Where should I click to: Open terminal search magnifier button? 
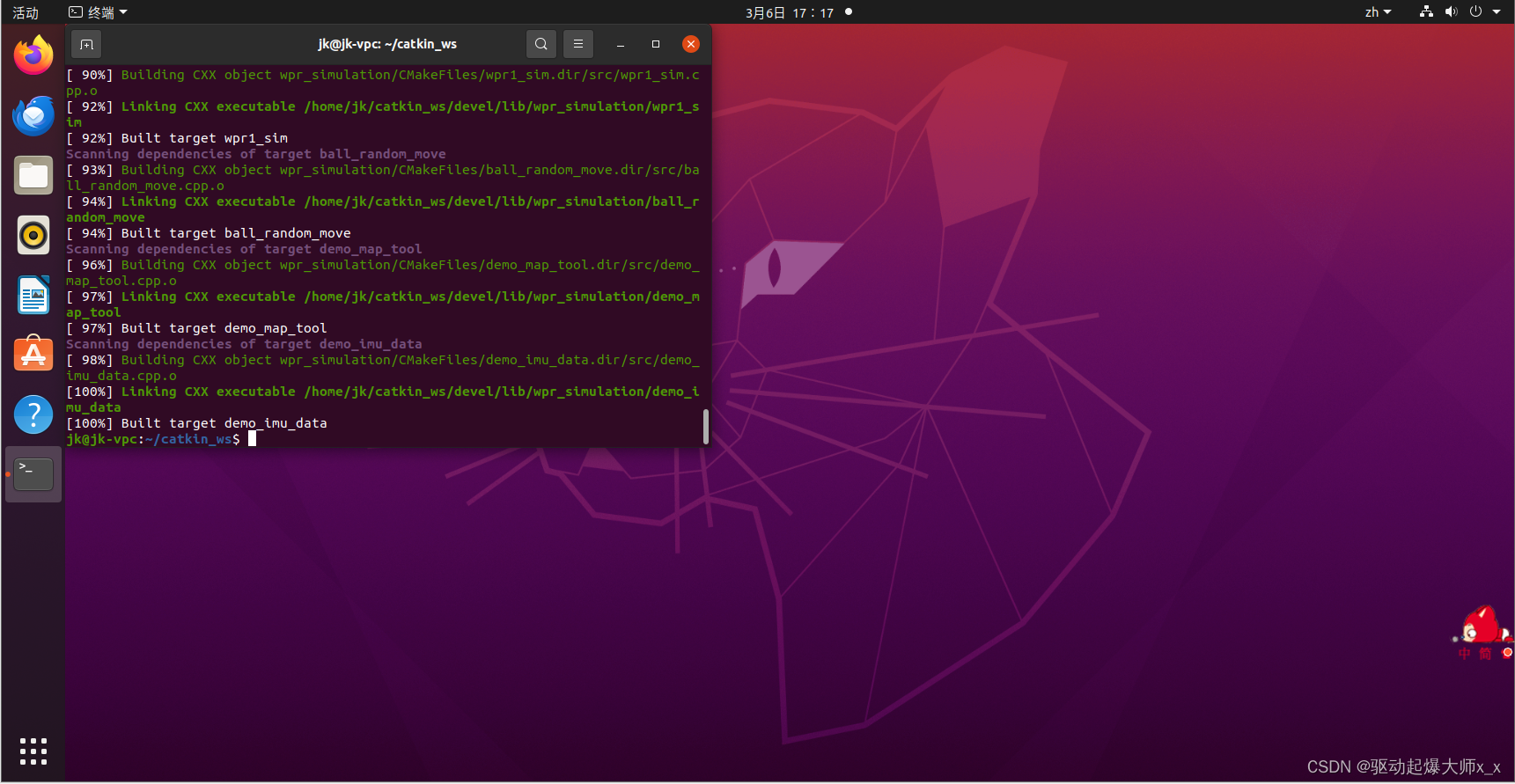(x=541, y=44)
